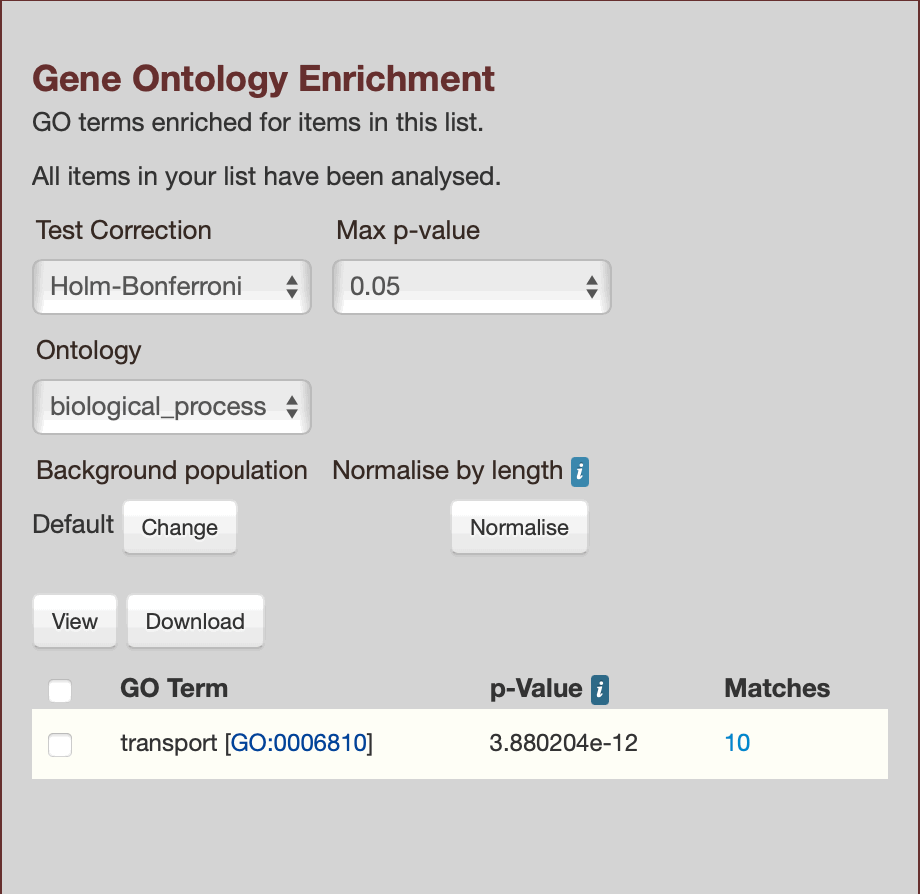Viewport: 924px width, 894px height.
Task: Click the transport term text
Action: (x=168, y=743)
